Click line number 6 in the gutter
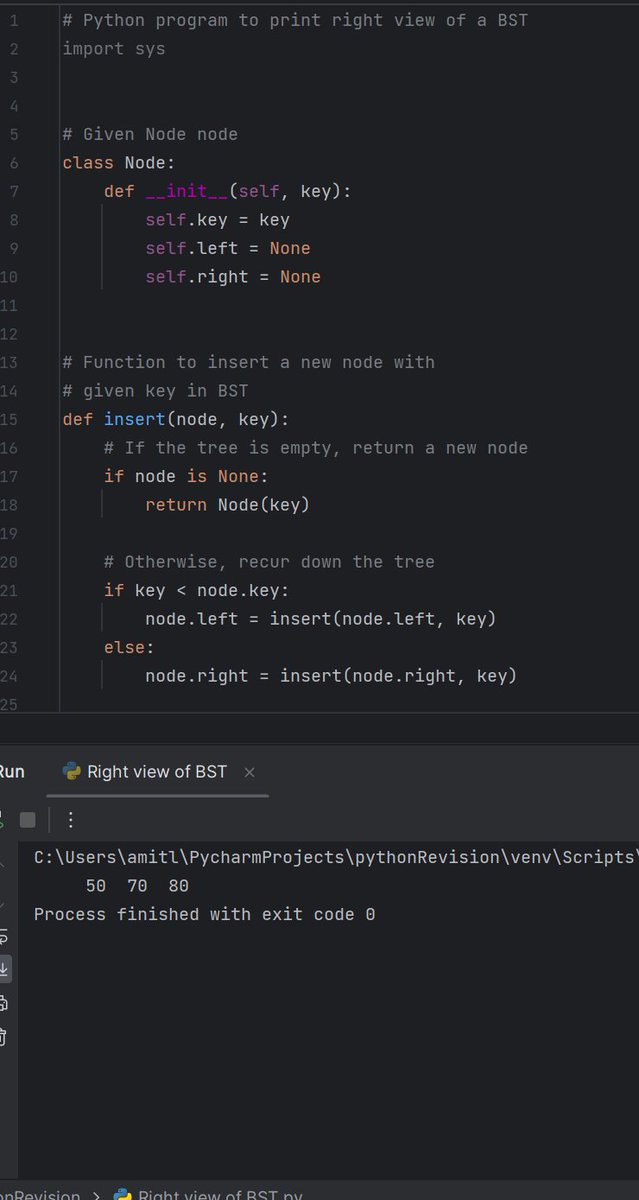The image size is (639, 1200). [x=14, y=162]
